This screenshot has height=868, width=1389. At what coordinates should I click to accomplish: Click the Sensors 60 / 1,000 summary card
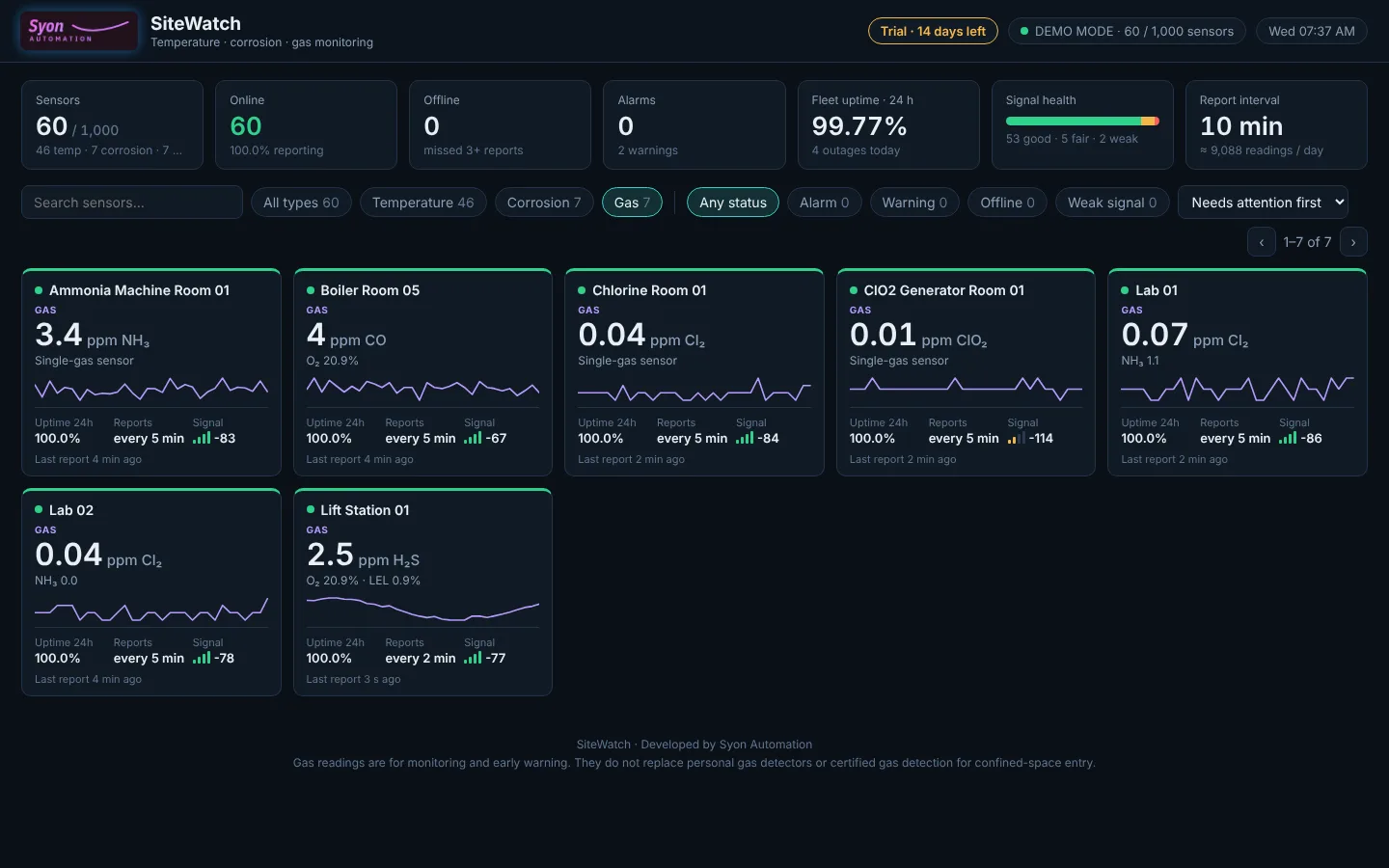point(112,124)
